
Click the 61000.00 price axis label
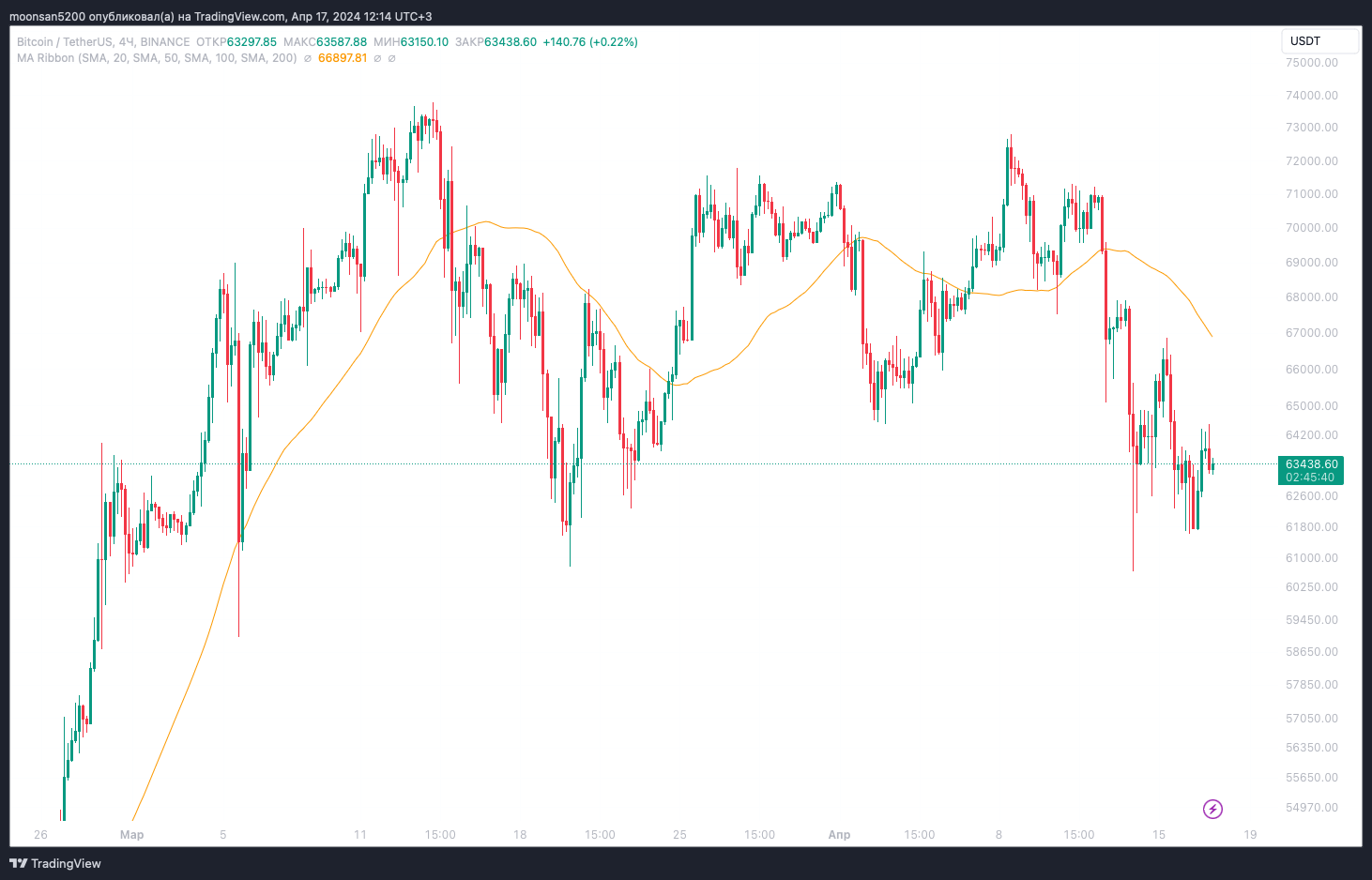[x=1312, y=558]
